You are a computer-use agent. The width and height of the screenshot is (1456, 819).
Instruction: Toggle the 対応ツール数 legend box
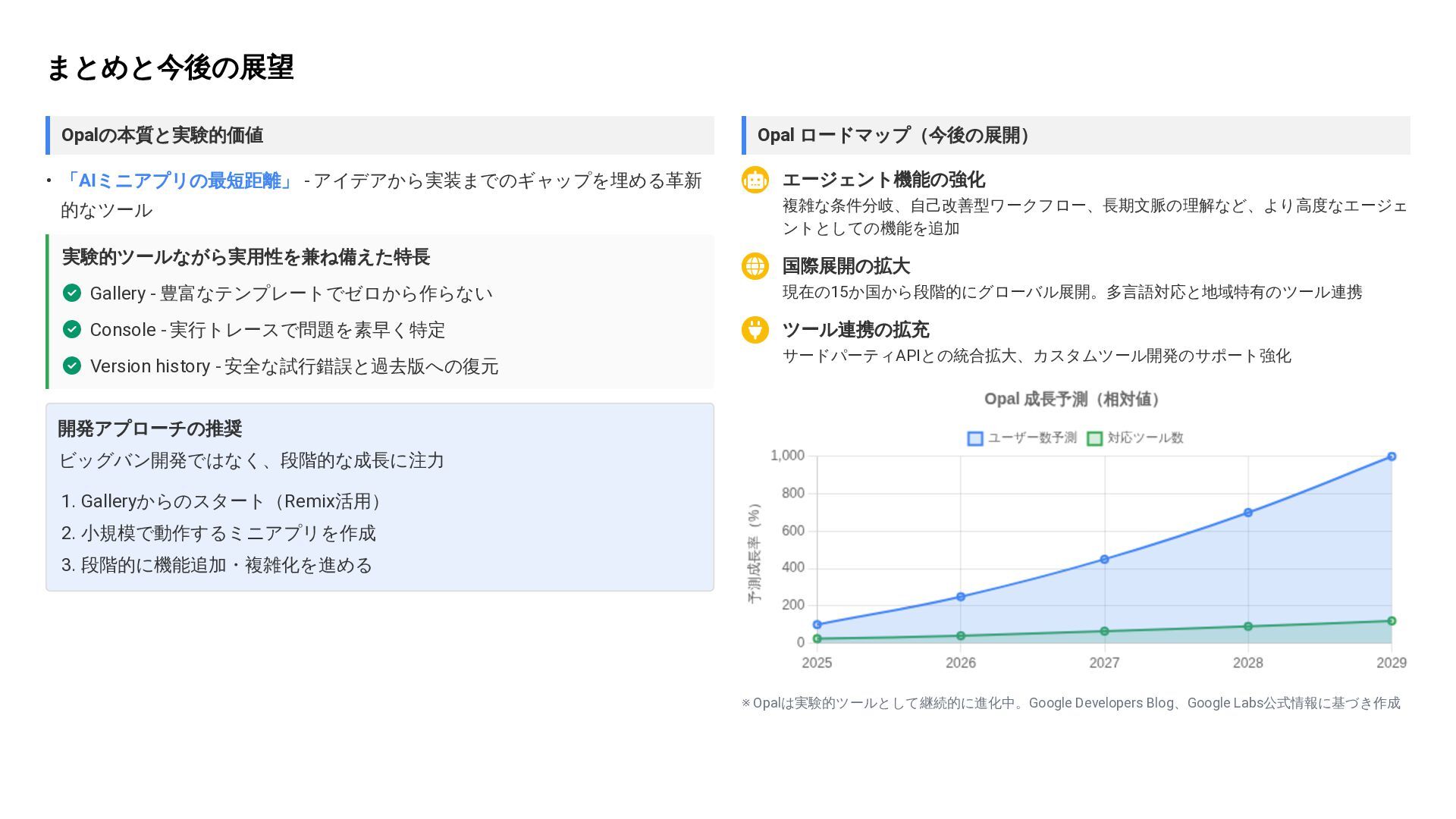1094,438
